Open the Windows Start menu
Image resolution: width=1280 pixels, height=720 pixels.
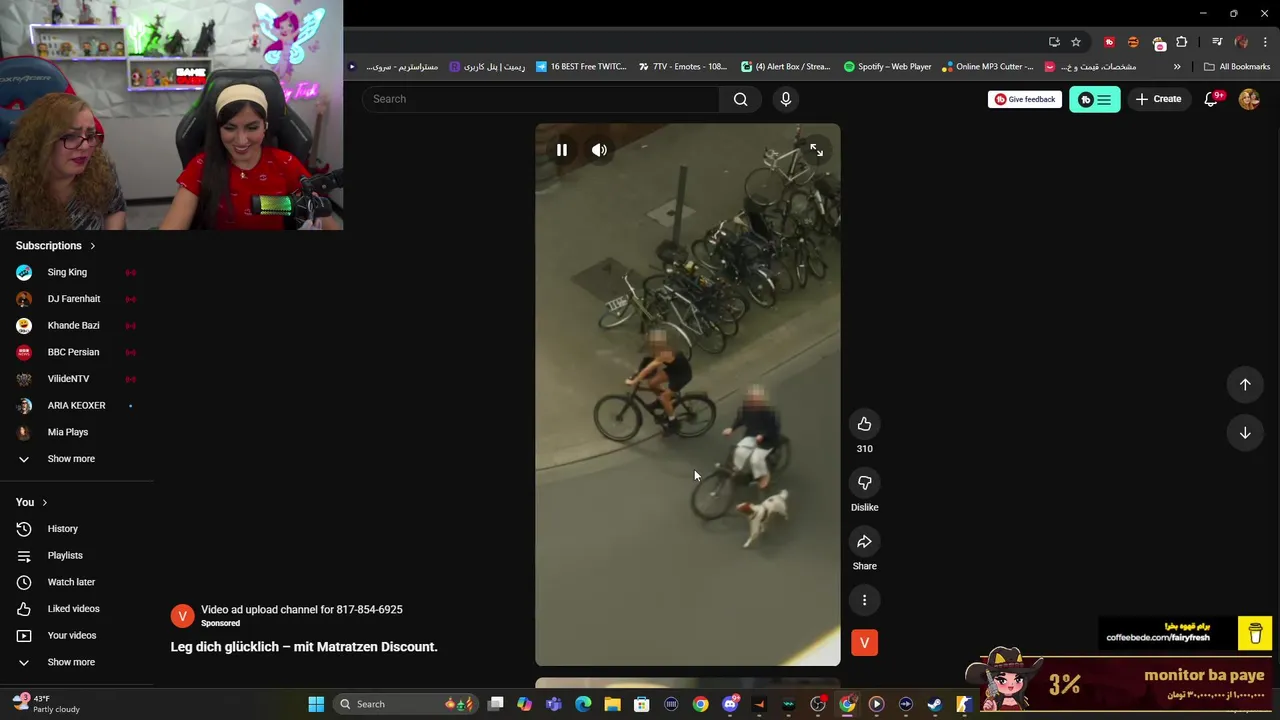coord(316,704)
